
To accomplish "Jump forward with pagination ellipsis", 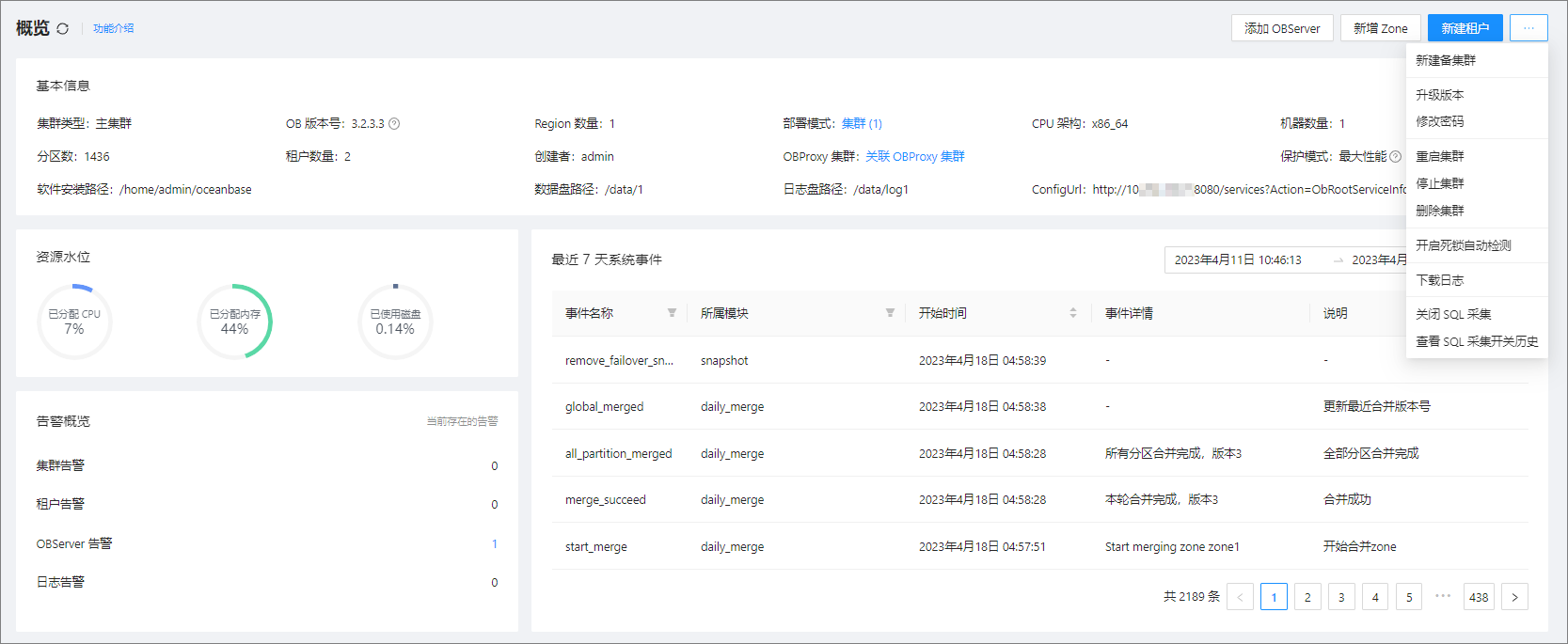I will tap(1443, 596).
